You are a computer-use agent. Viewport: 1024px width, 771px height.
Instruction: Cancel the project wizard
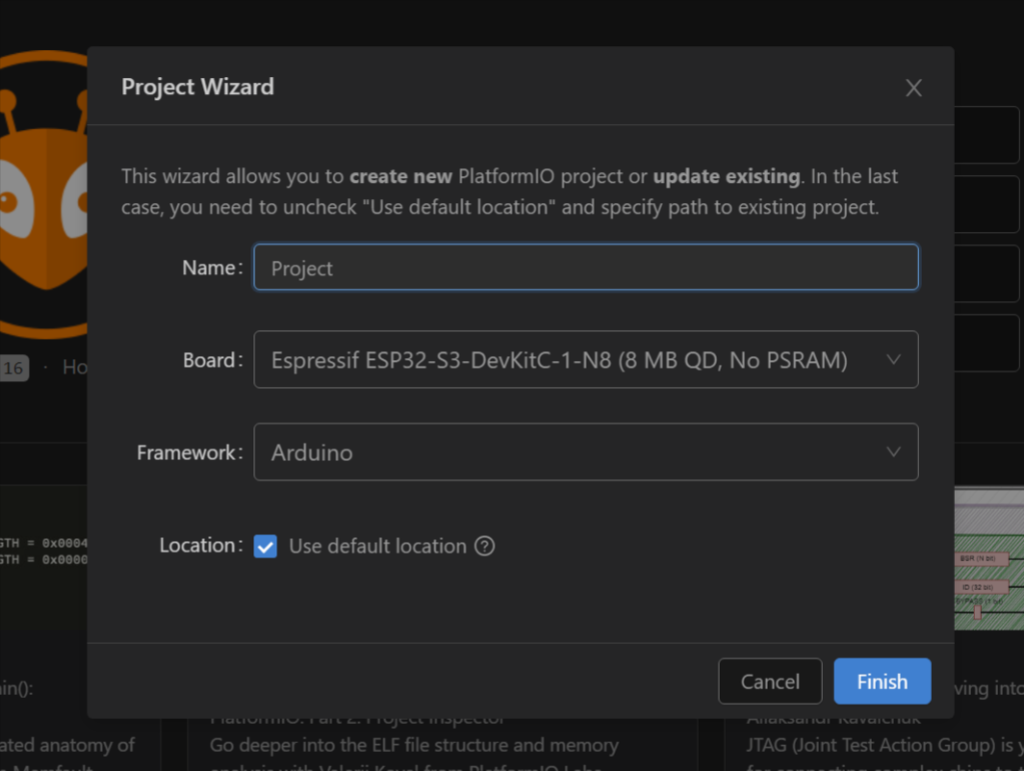(769, 681)
